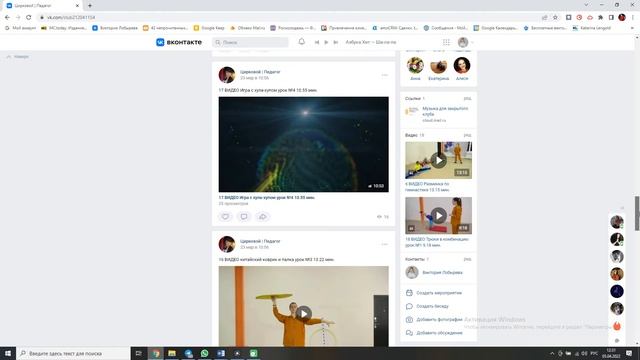The width and height of the screenshot is (640, 360).
Task: Open the three-dot menu of the hula hoop post
Action: click(384, 75)
